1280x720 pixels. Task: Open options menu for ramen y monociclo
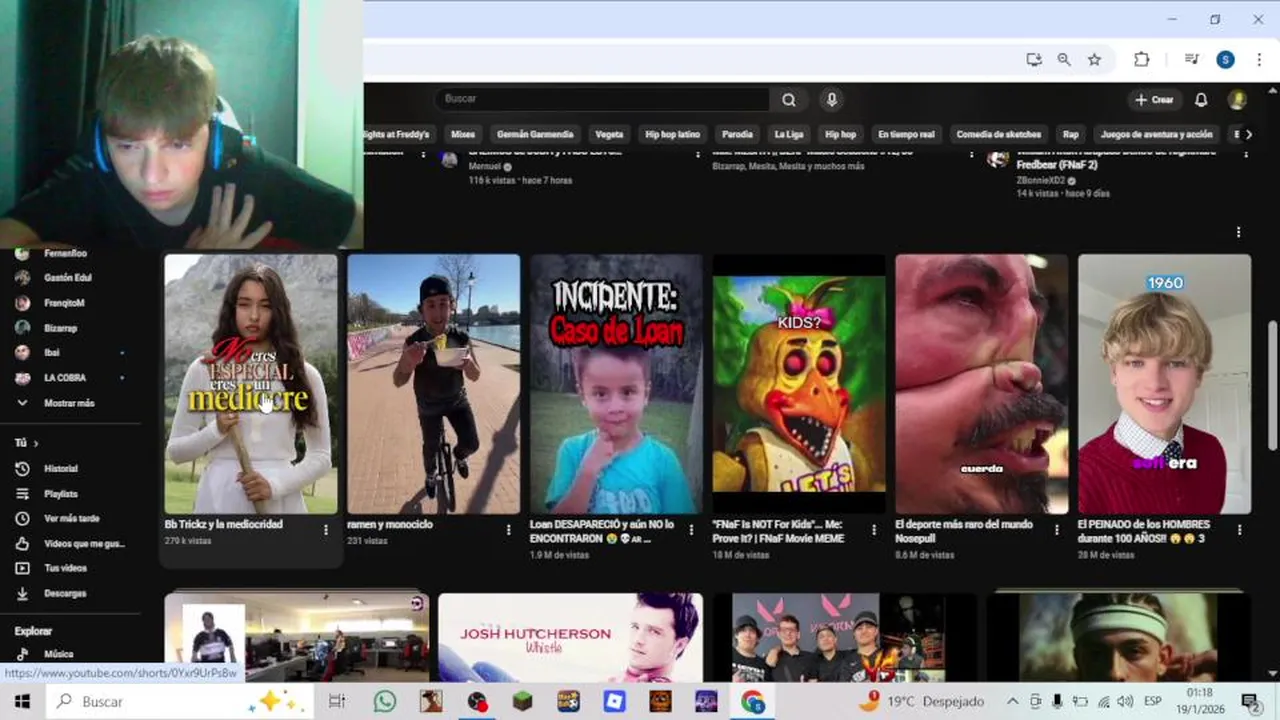coord(508,530)
